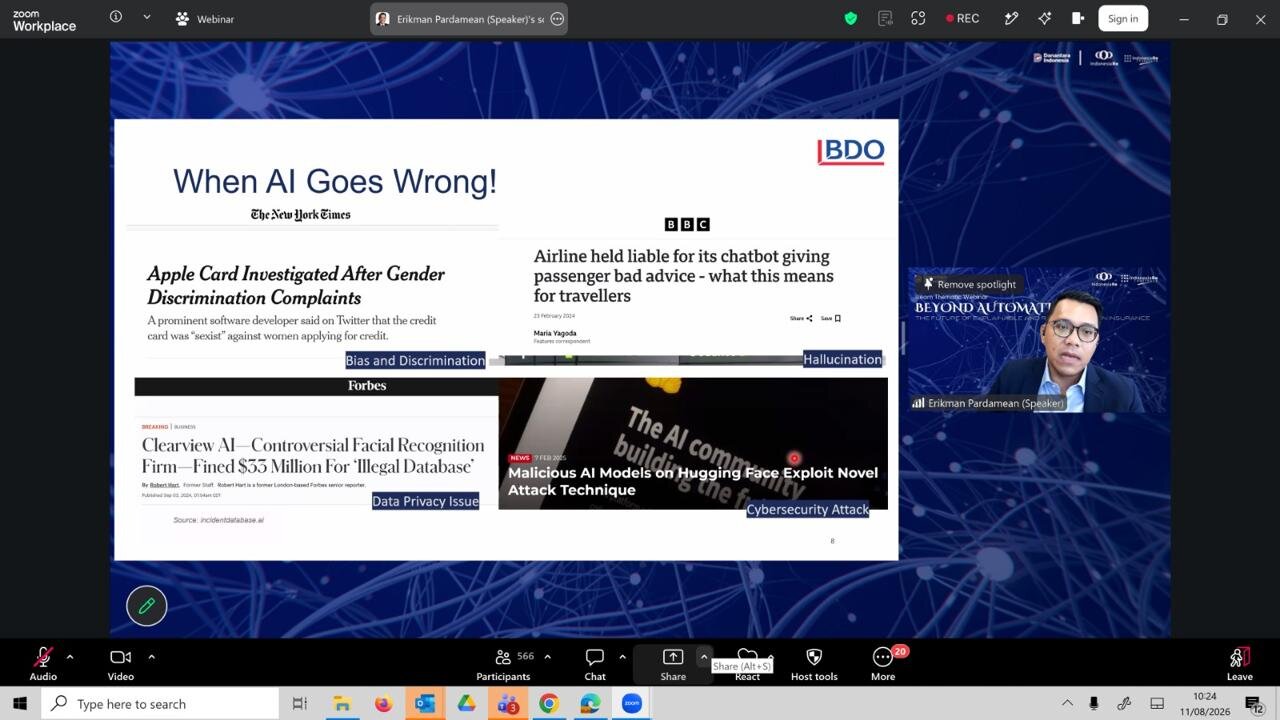Show hidden system tray icons
Screen dimensions: 1280x720
(x=1067, y=704)
